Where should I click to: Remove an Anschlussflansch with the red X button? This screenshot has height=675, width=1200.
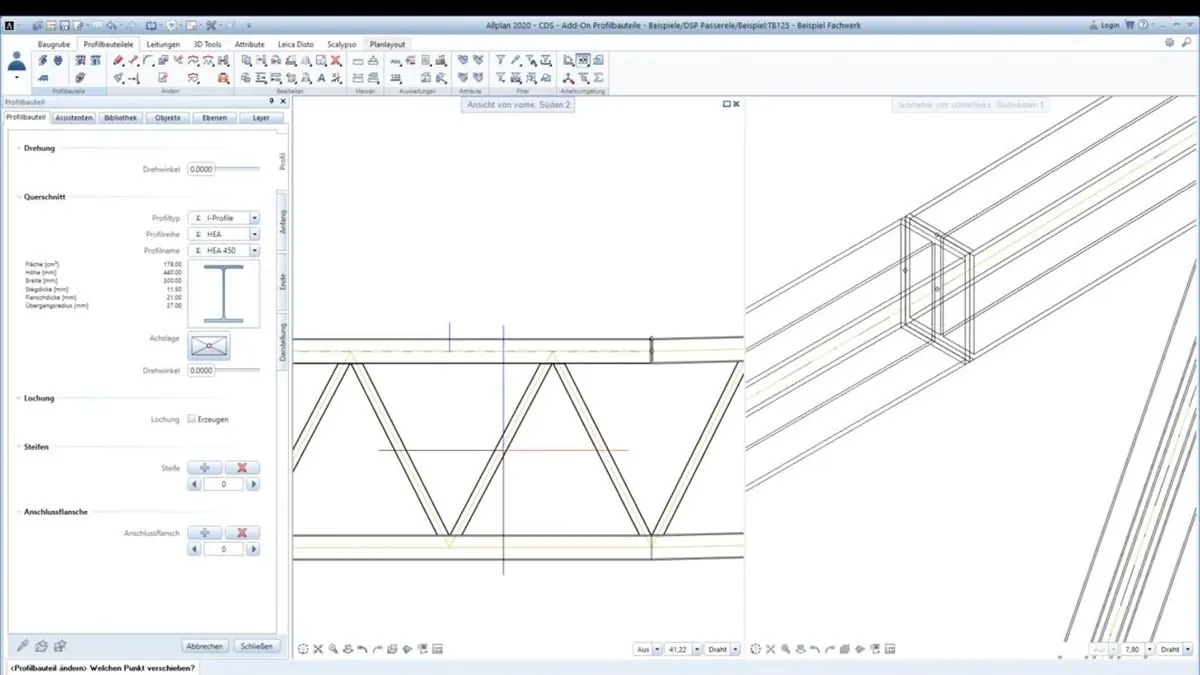[242, 533]
